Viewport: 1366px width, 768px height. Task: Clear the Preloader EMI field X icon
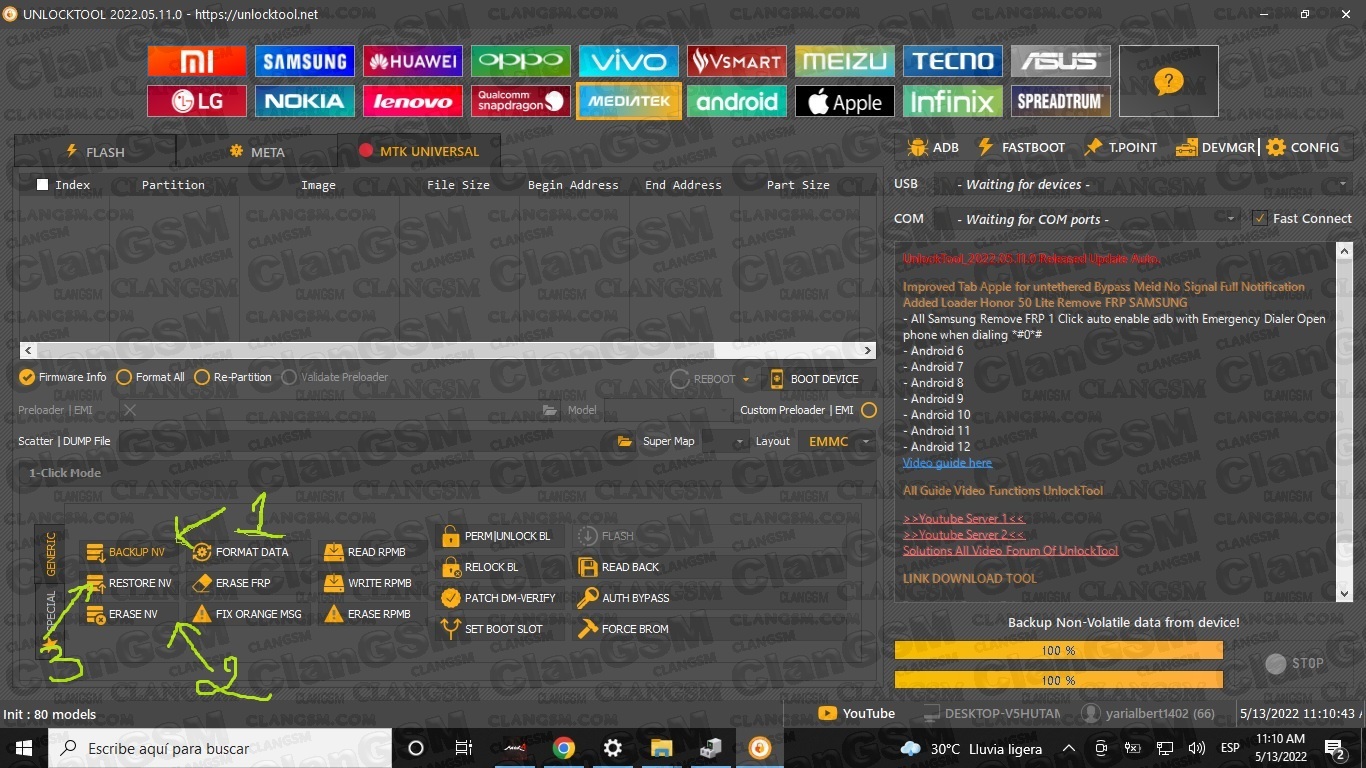coord(130,410)
